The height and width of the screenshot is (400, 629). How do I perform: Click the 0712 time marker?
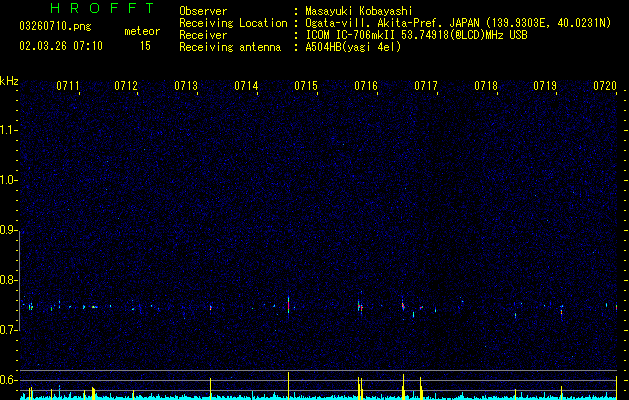coord(126,85)
